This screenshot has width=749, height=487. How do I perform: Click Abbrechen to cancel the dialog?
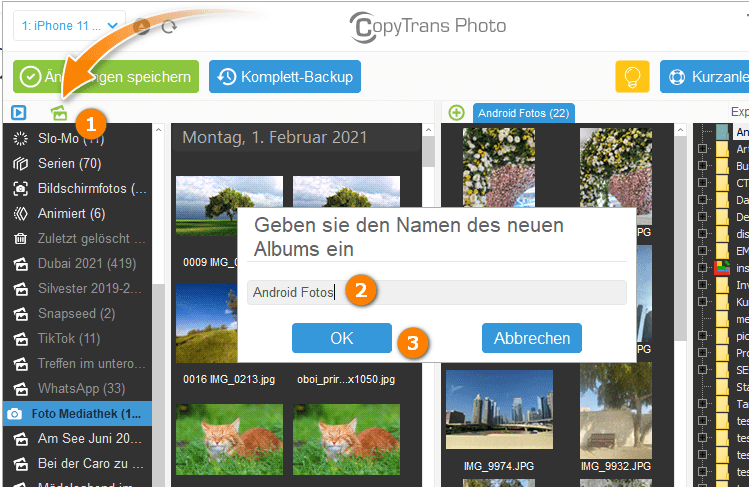532,338
